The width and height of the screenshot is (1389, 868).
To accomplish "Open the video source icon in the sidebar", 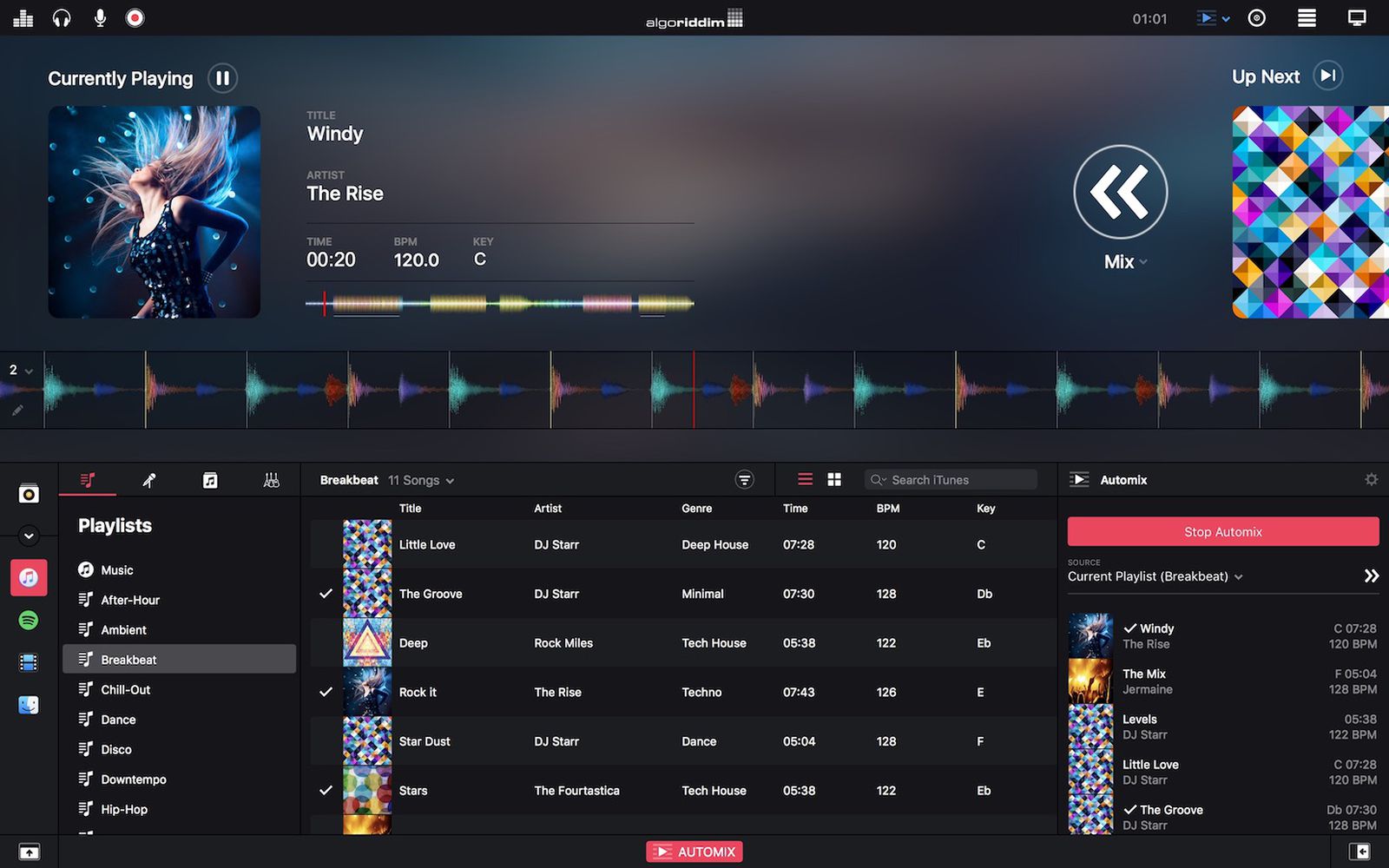I will (x=29, y=662).
